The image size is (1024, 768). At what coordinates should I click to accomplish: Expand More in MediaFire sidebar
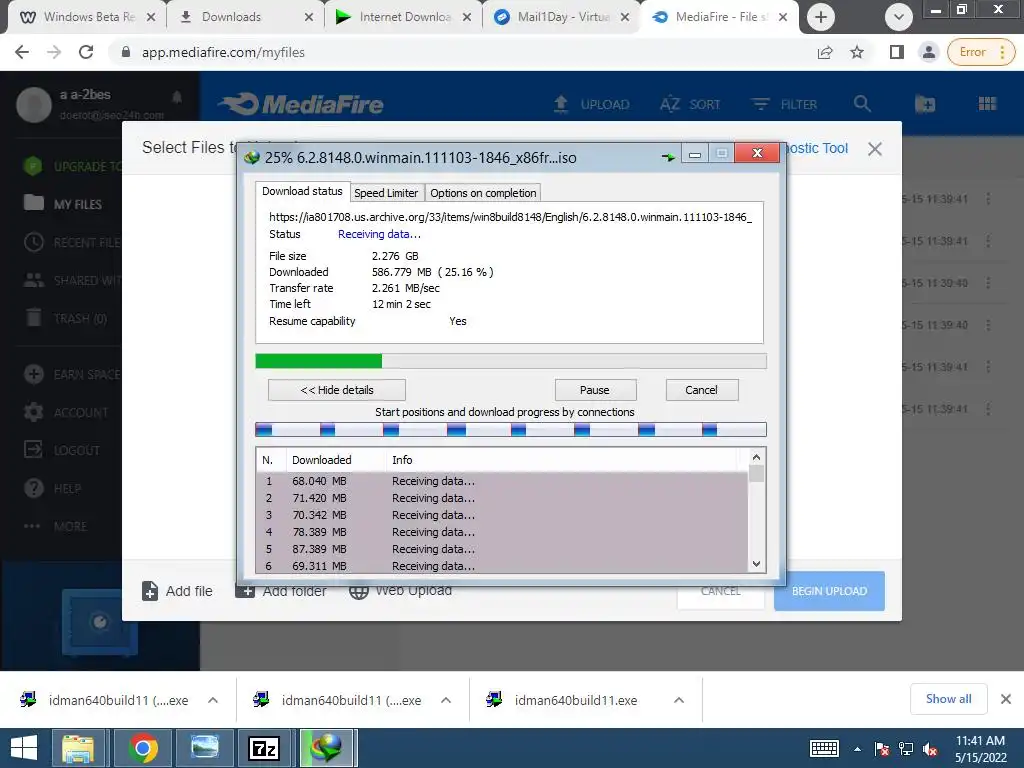pos(55,526)
